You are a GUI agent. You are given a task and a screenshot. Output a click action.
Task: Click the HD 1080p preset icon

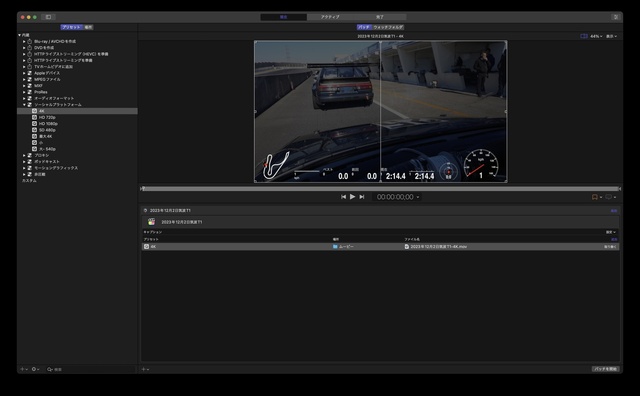pos(34,124)
